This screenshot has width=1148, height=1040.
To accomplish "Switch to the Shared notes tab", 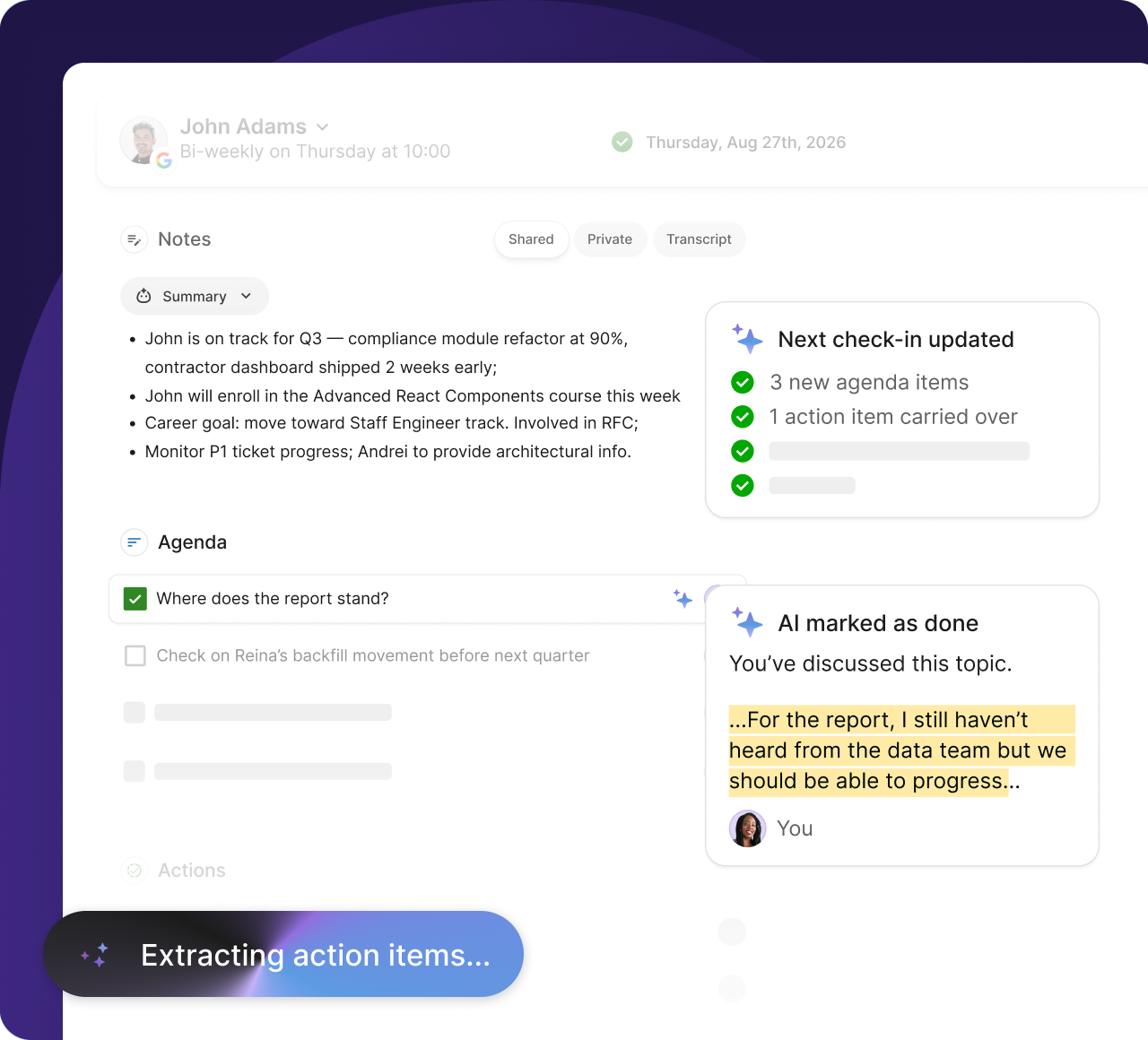I will (x=531, y=239).
